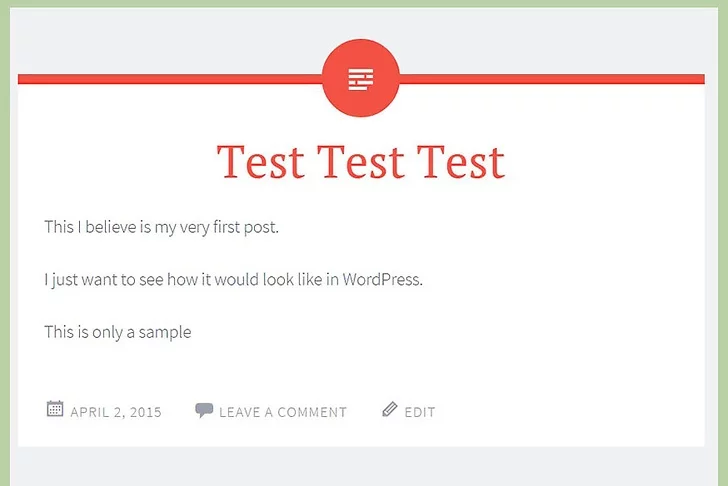Click the Edit text link
Image resolution: width=728 pixels, height=486 pixels.
420,412
